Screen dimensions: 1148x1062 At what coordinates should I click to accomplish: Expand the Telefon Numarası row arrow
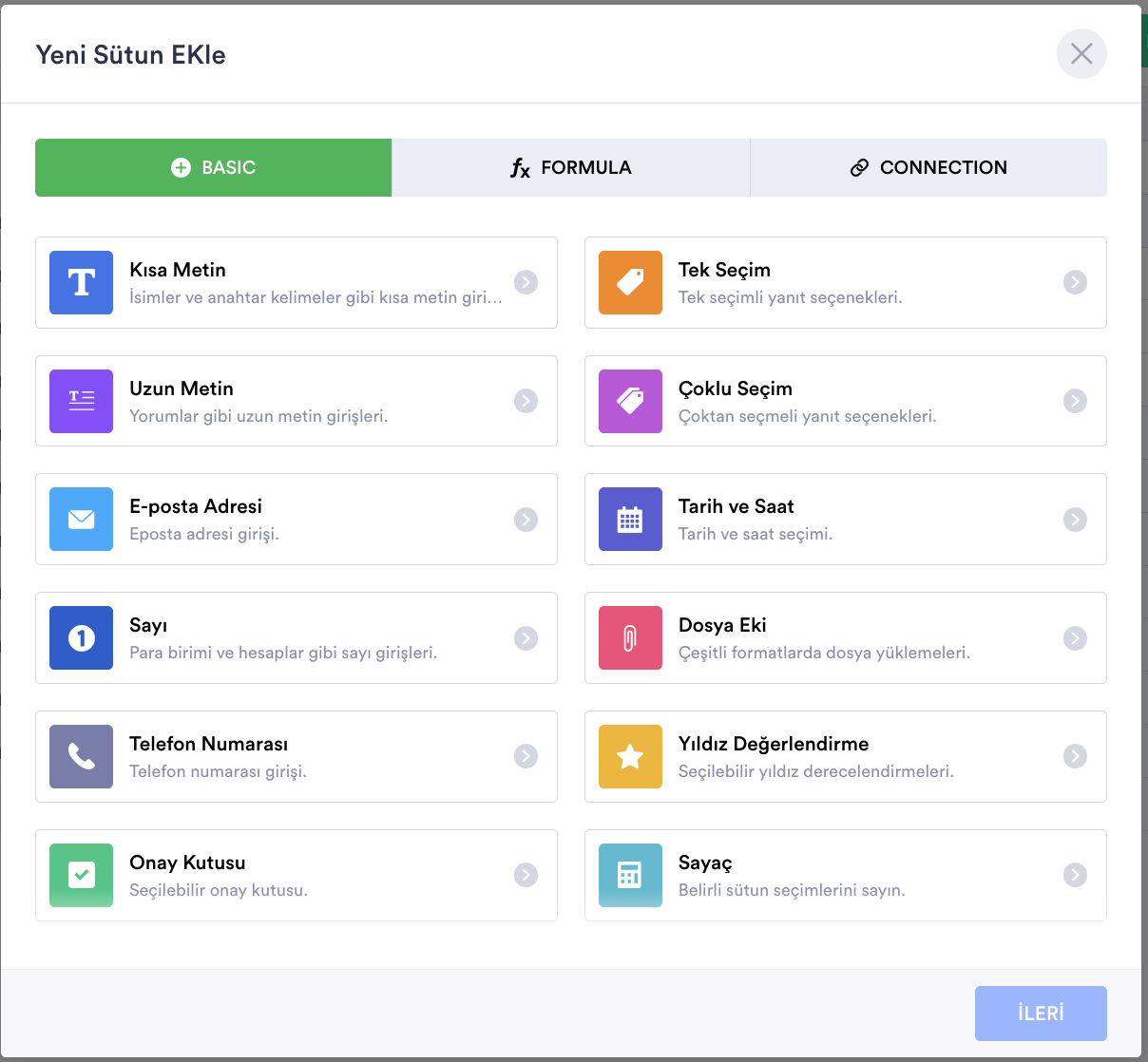(x=526, y=756)
